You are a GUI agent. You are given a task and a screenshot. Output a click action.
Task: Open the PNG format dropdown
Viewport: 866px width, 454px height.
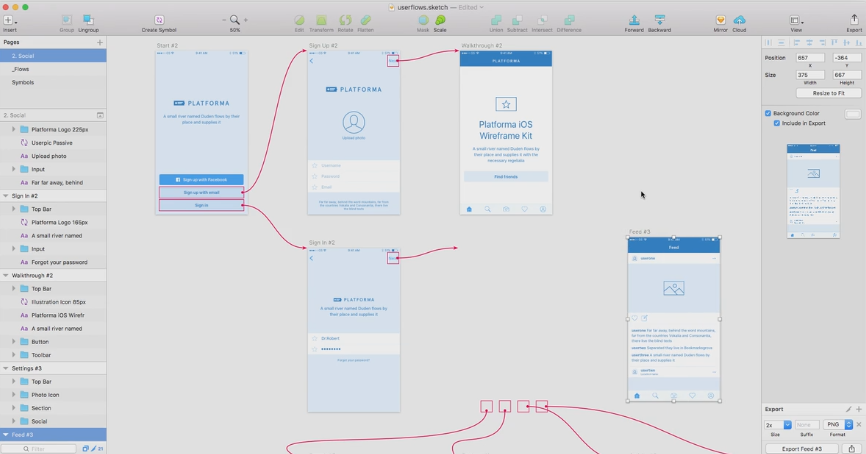[837, 424]
